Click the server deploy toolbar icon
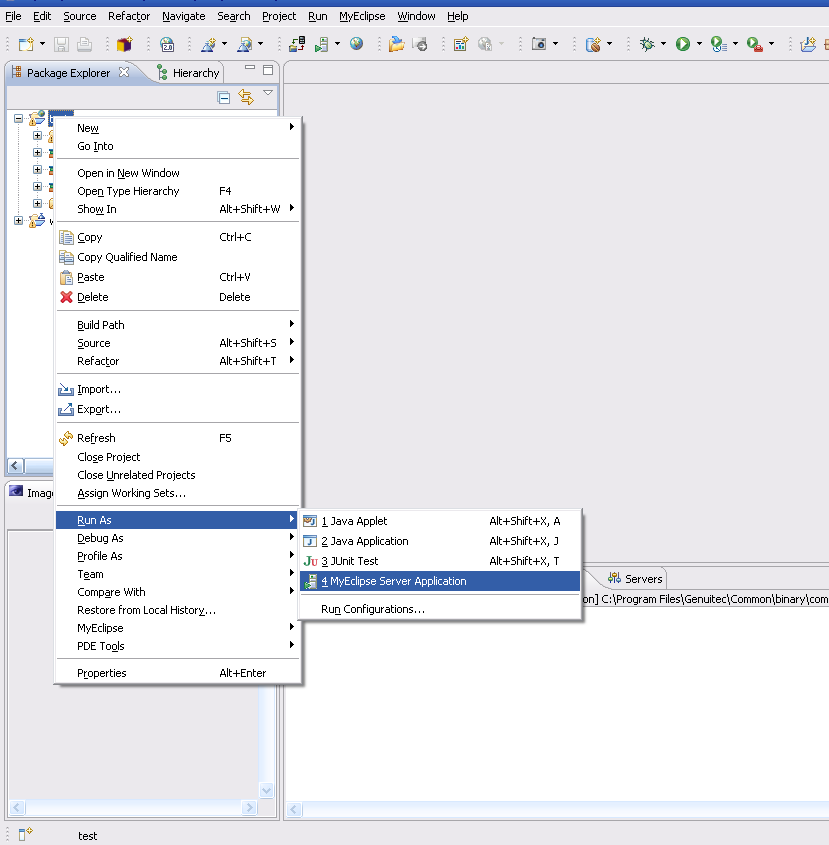Viewport: 829px width, 845px height. tap(297, 44)
